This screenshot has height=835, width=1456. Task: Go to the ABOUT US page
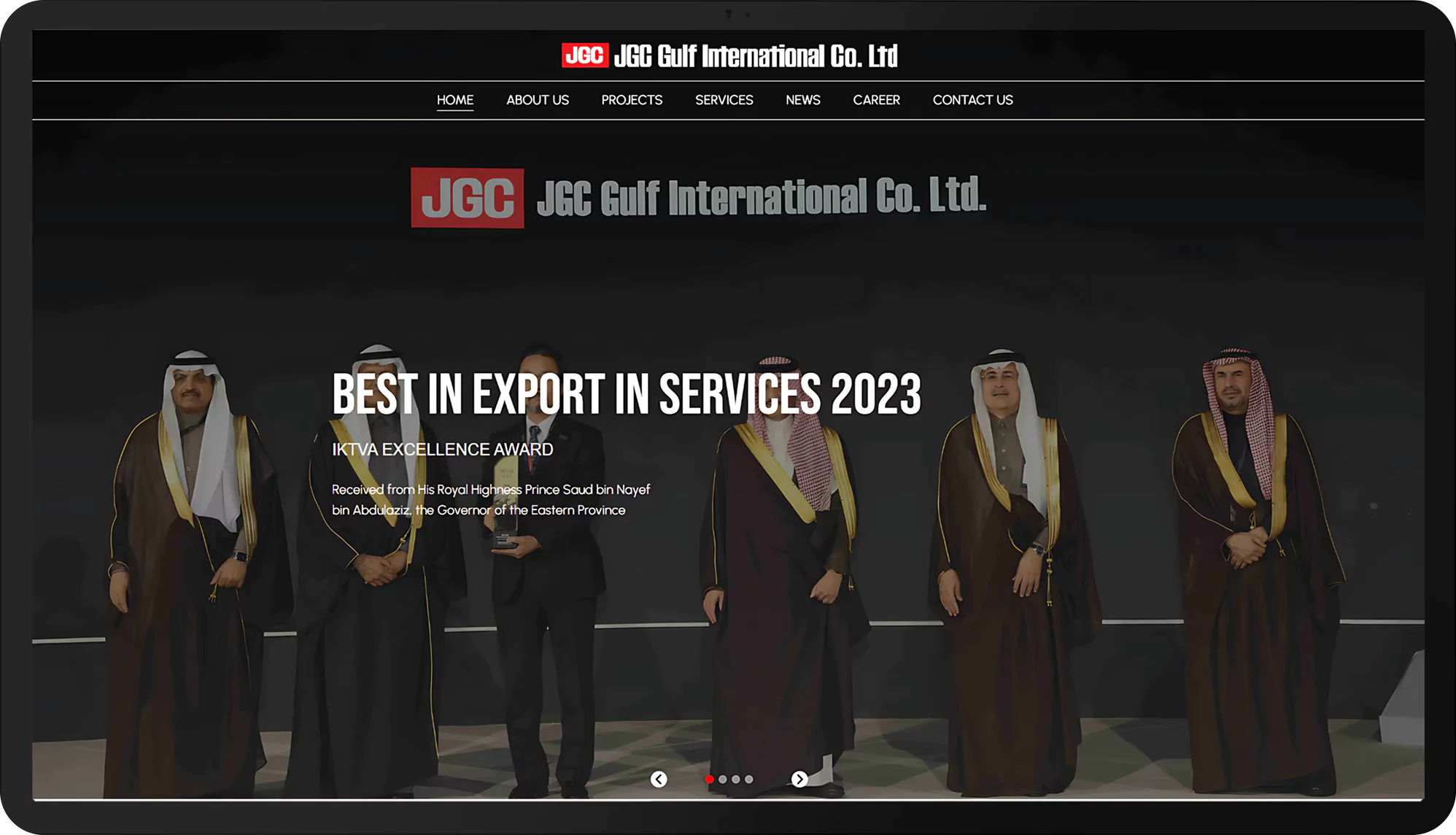pos(538,100)
